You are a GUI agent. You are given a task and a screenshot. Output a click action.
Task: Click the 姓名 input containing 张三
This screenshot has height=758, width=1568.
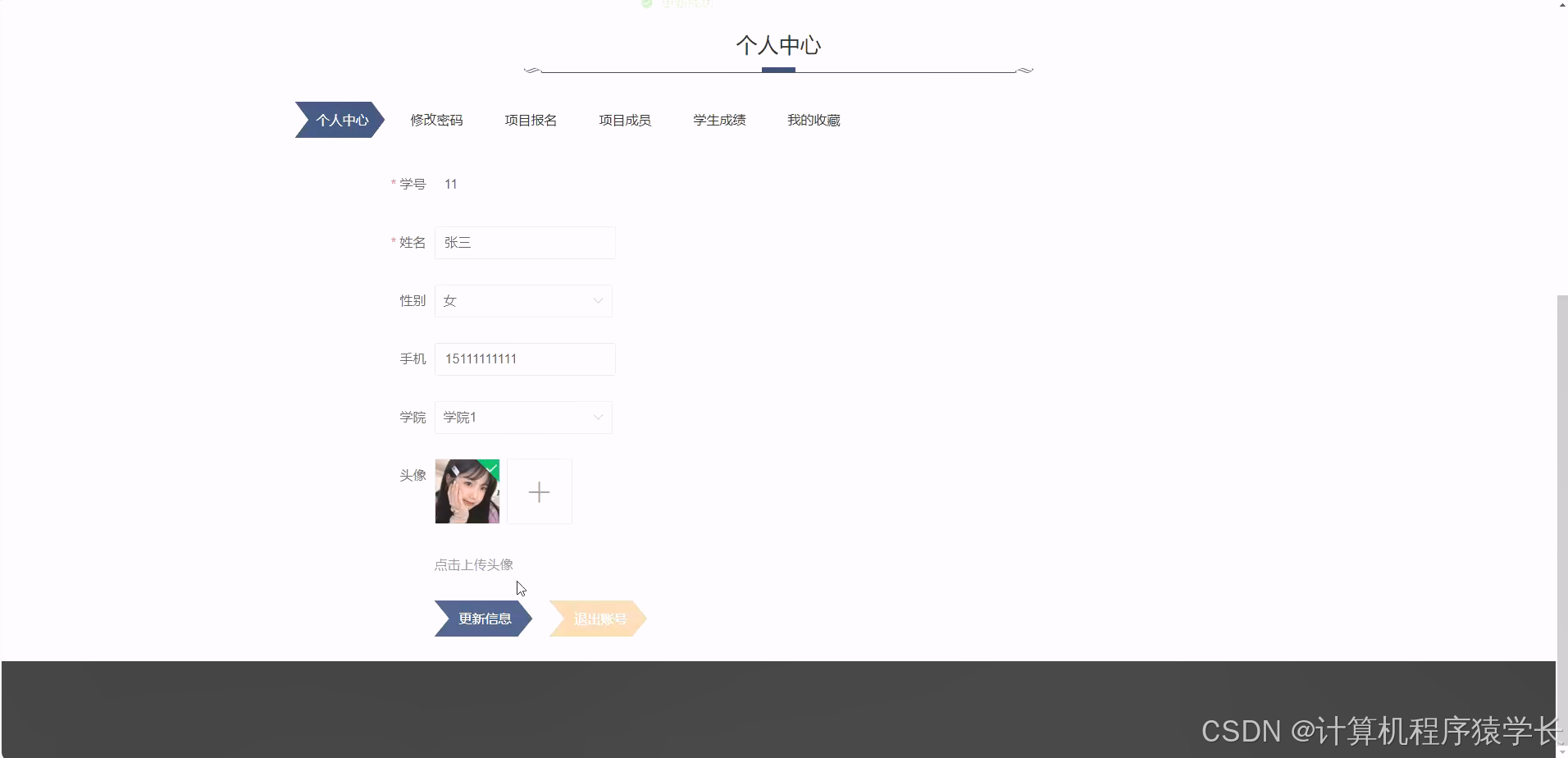pos(525,243)
